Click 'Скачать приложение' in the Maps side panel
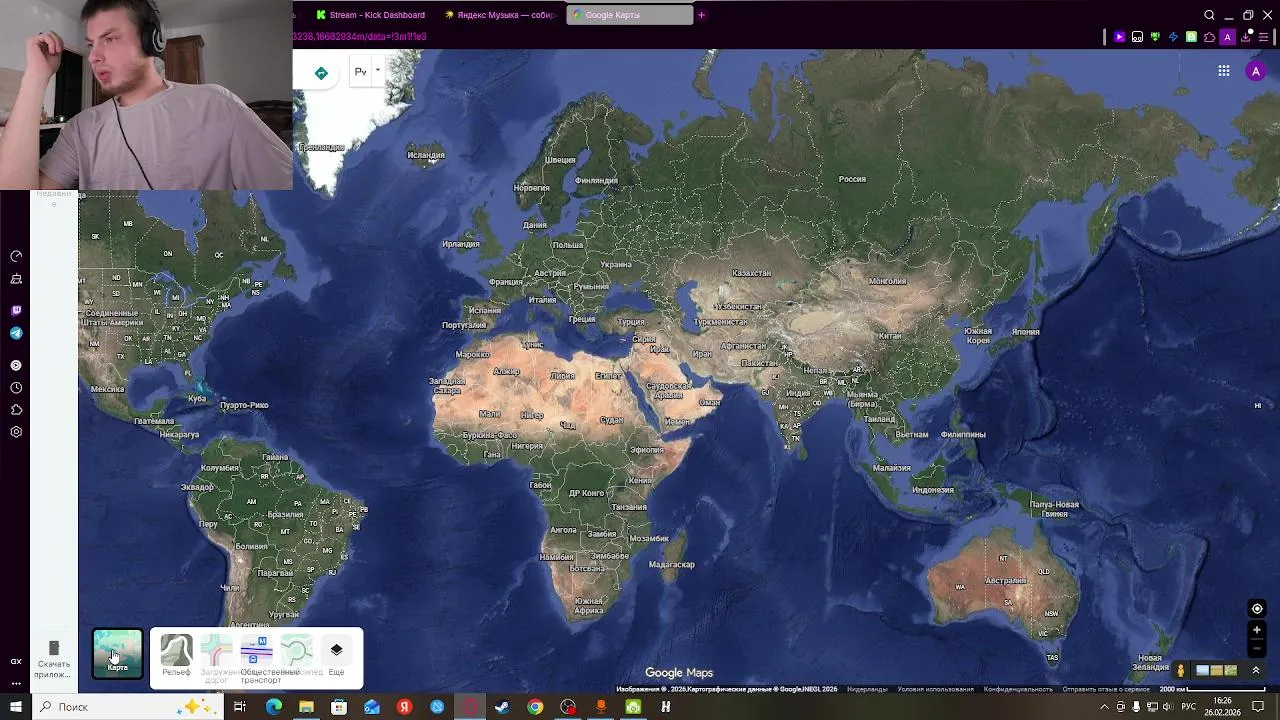This screenshot has width=1280, height=720. [x=54, y=660]
